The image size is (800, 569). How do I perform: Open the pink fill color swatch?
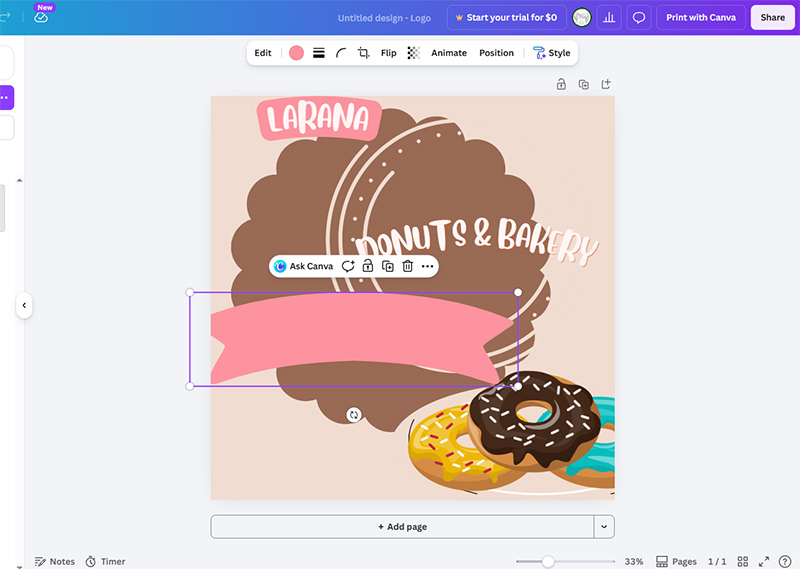click(296, 53)
